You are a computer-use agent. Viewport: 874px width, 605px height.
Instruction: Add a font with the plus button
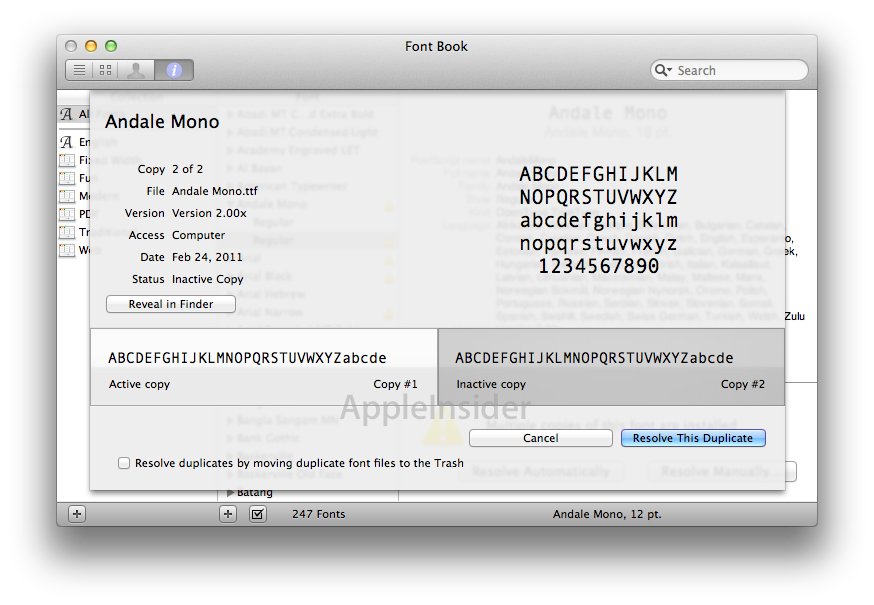point(228,514)
